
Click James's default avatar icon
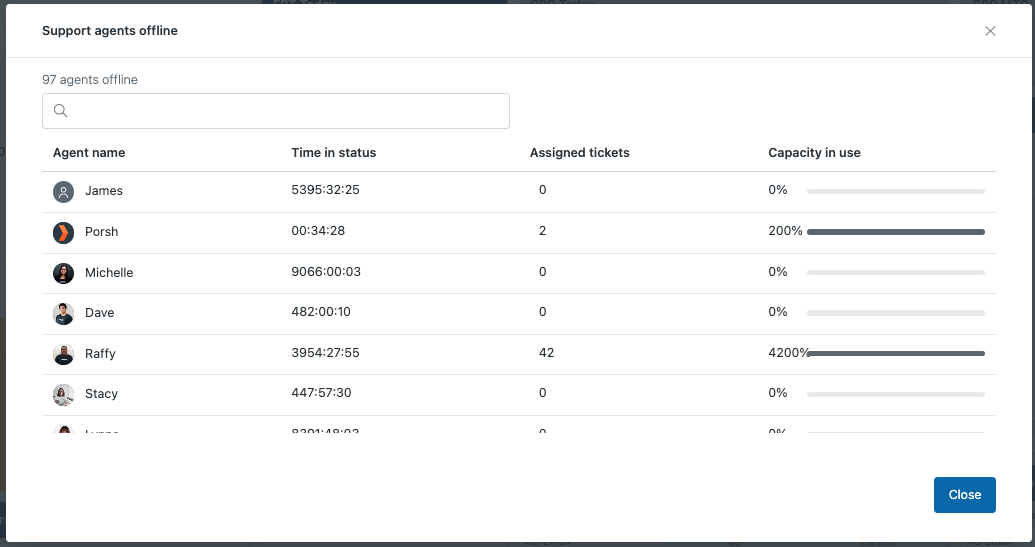point(63,191)
